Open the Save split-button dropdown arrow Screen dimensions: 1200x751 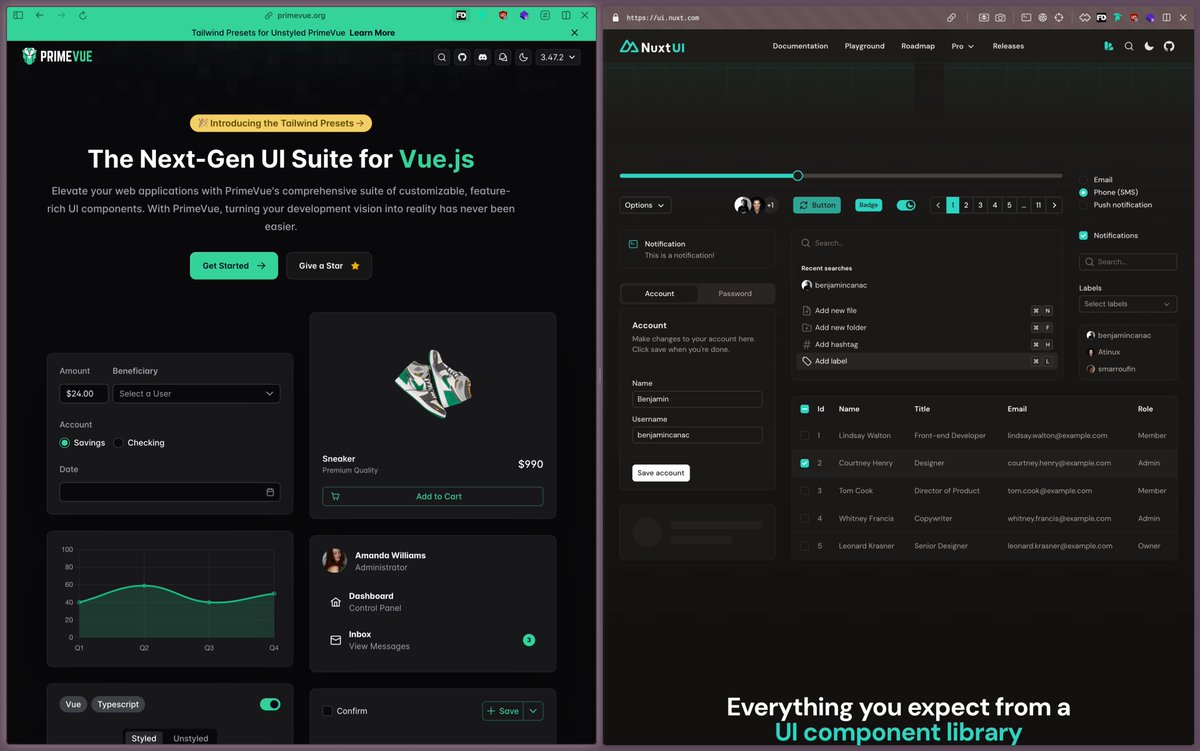point(534,711)
